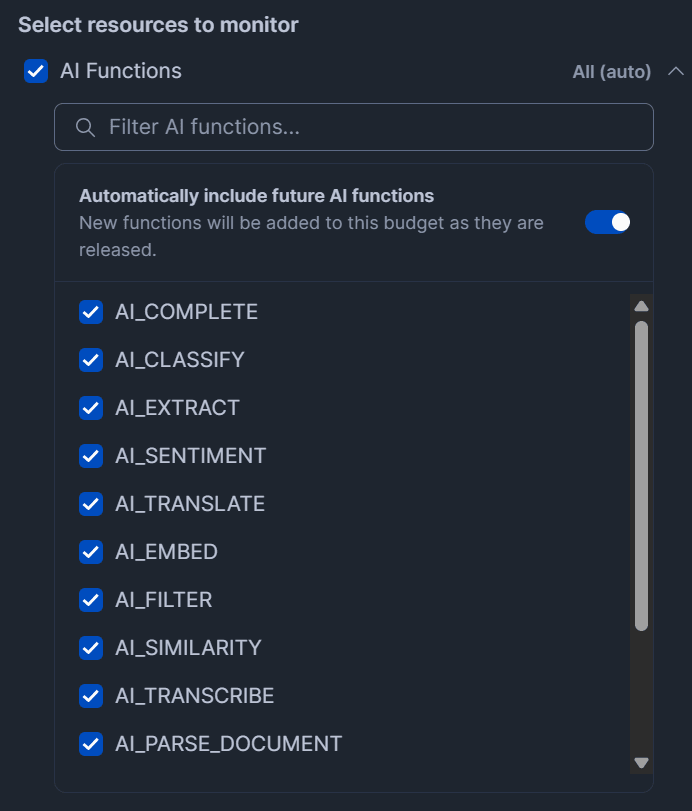Screen dimensions: 692x811
Task: Deselect the AI_PARSE_DOCUMENT checkbox
Action: 91,744
